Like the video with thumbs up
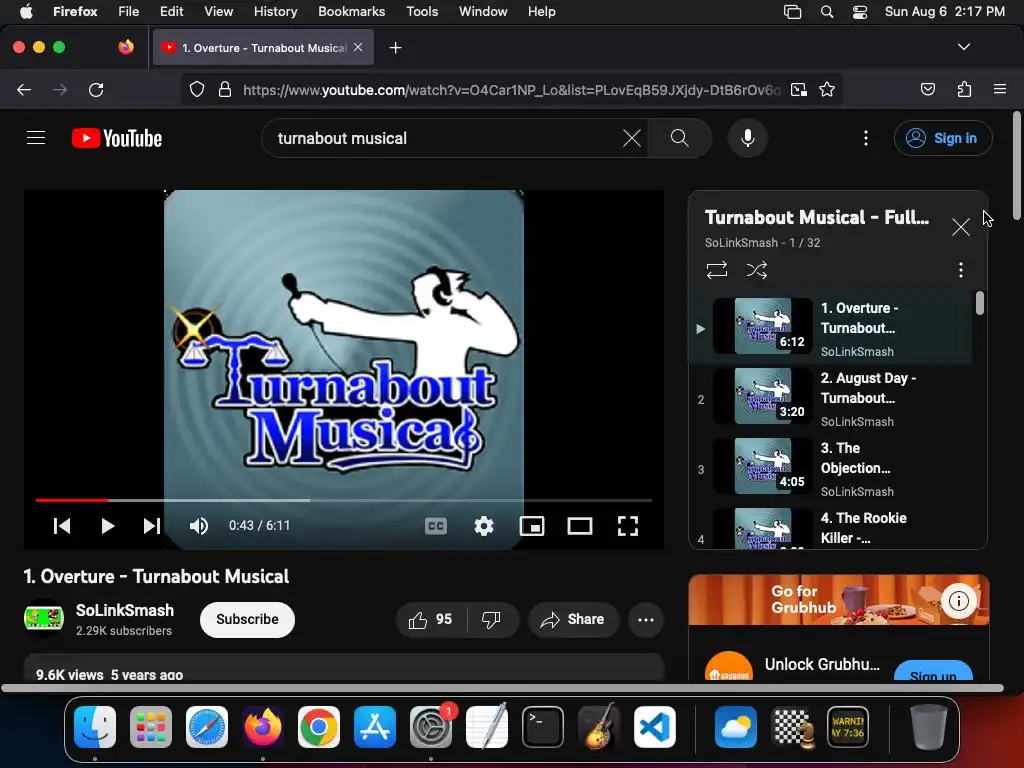 pos(431,619)
